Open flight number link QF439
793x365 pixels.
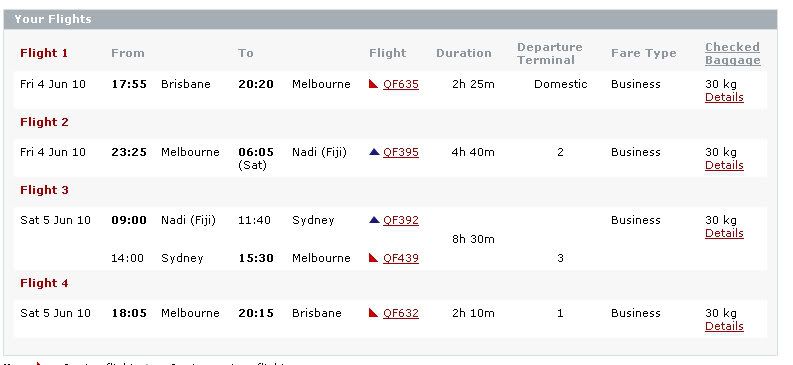click(x=401, y=258)
